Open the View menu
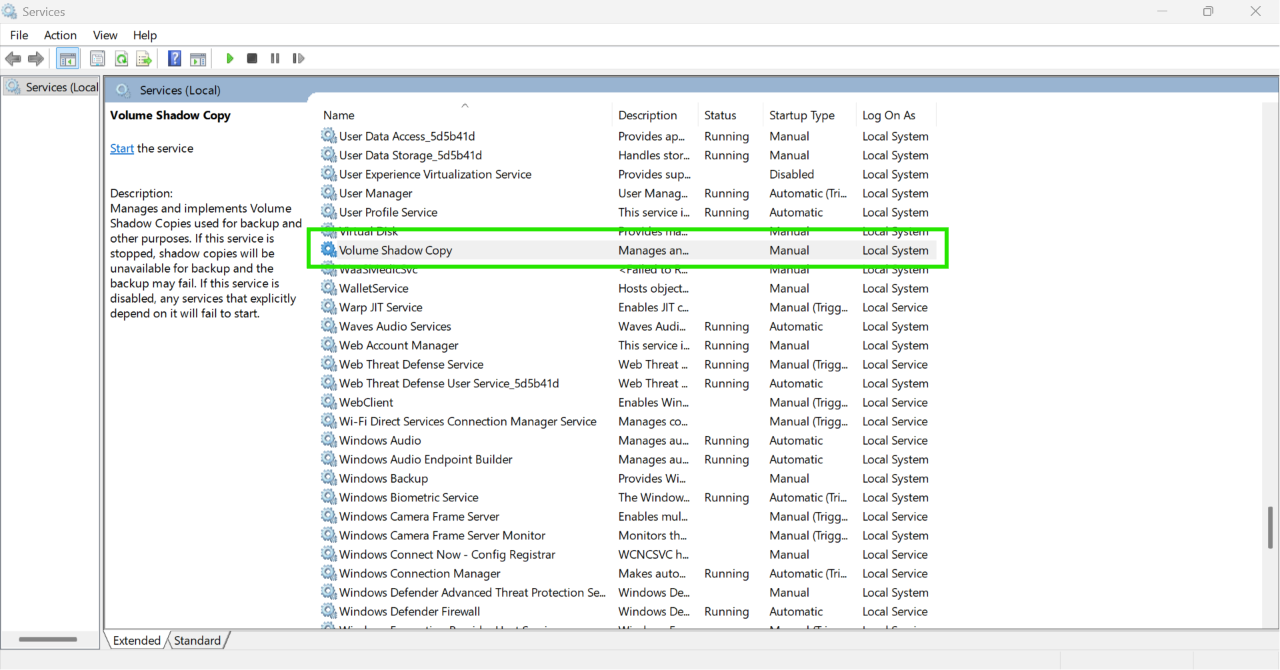Viewport: 1280px width, 670px height. click(x=105, y=35)
